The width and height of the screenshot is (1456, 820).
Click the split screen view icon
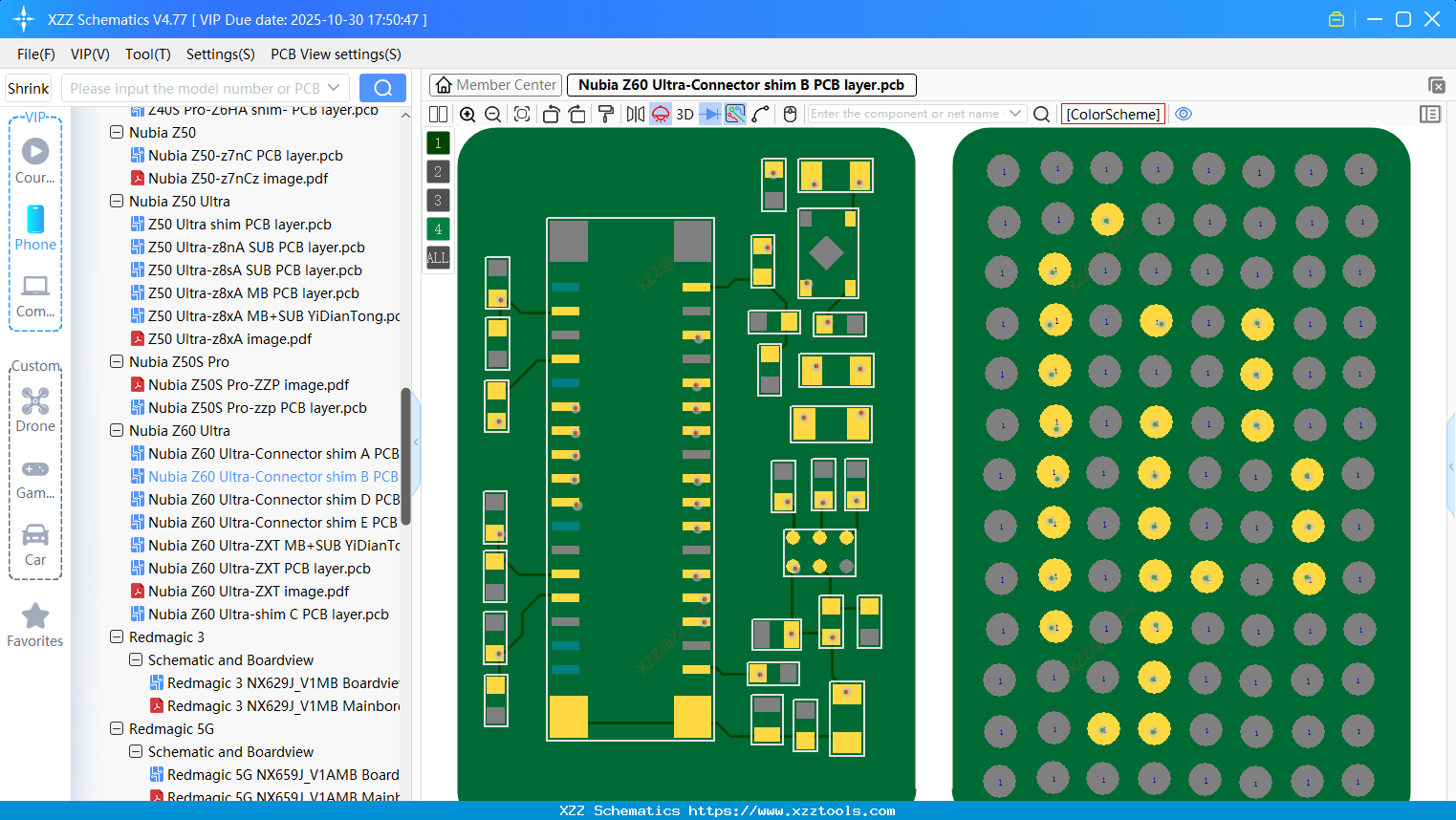438,113
